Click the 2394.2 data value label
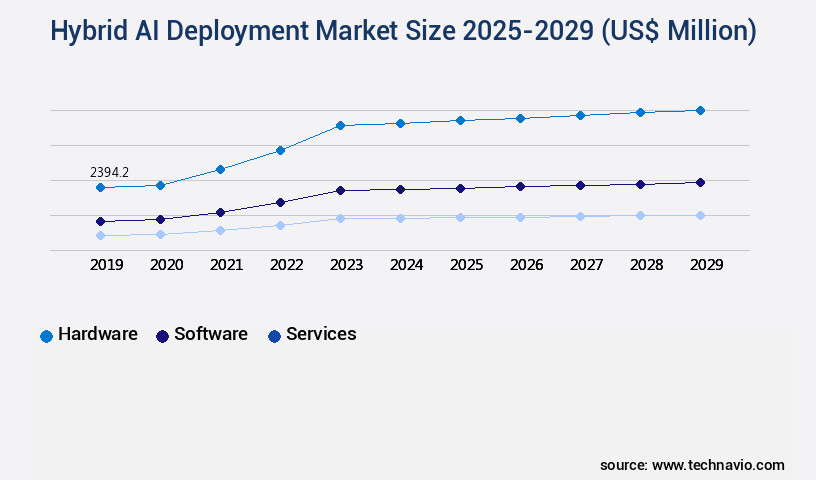Screen dimensions: 816x480 [109, 172]
